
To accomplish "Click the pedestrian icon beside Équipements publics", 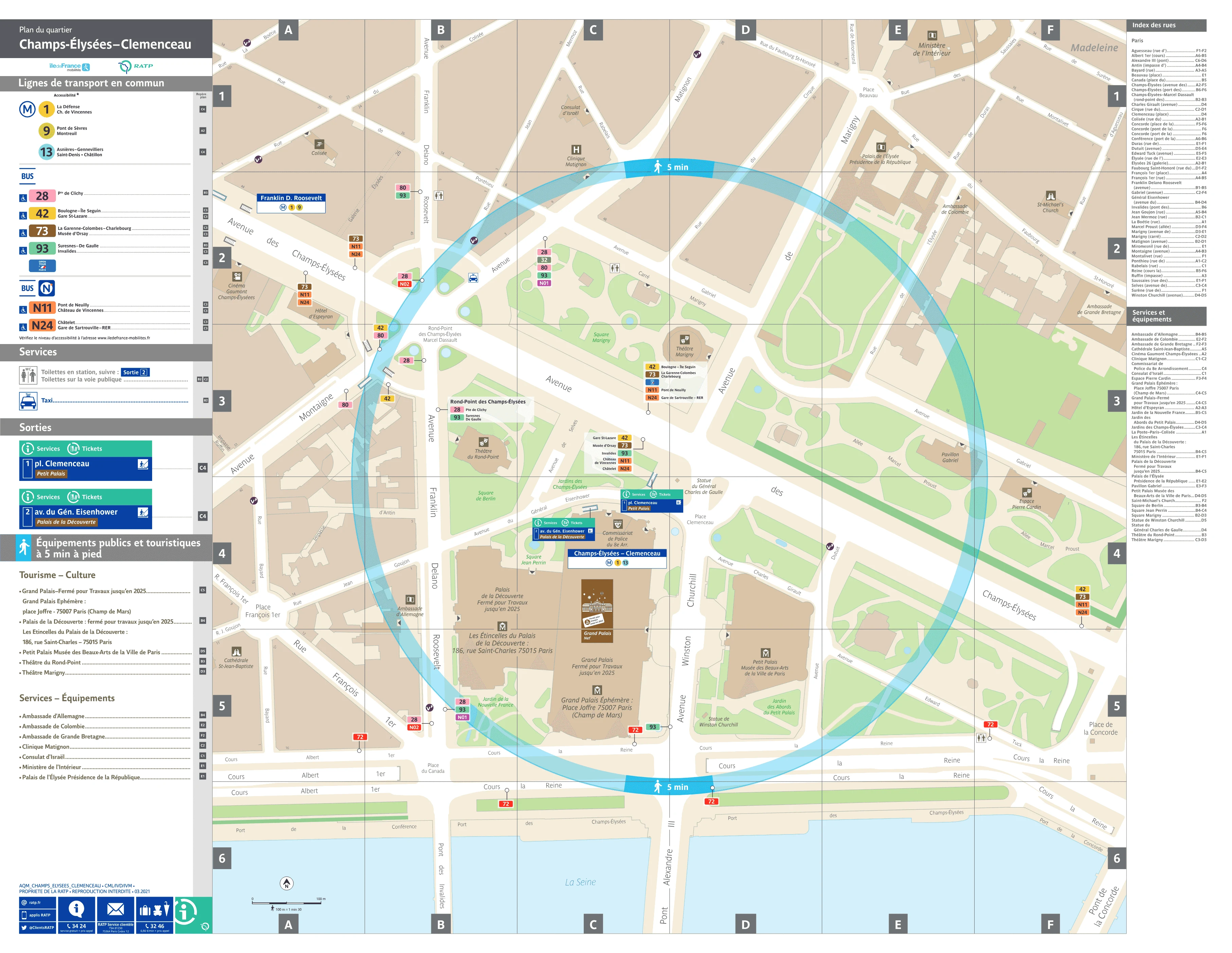I will (x=24, y=548).
